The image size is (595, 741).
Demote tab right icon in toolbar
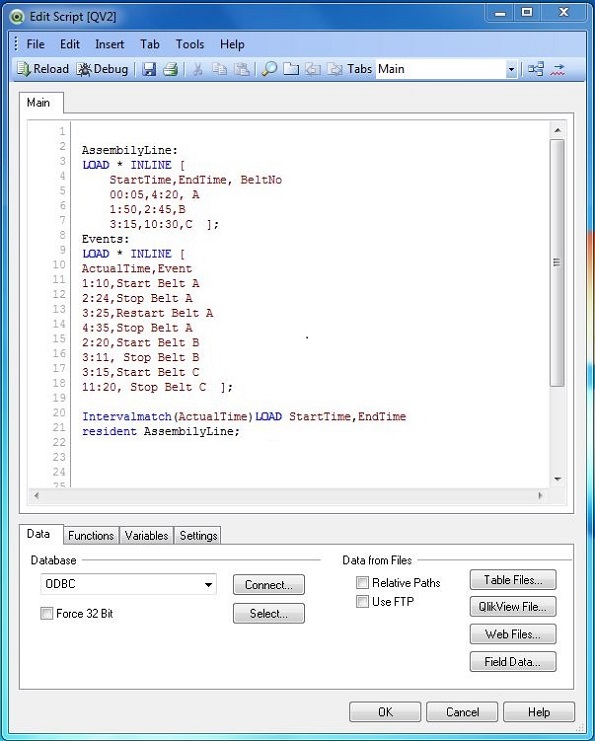click(335, 69)
